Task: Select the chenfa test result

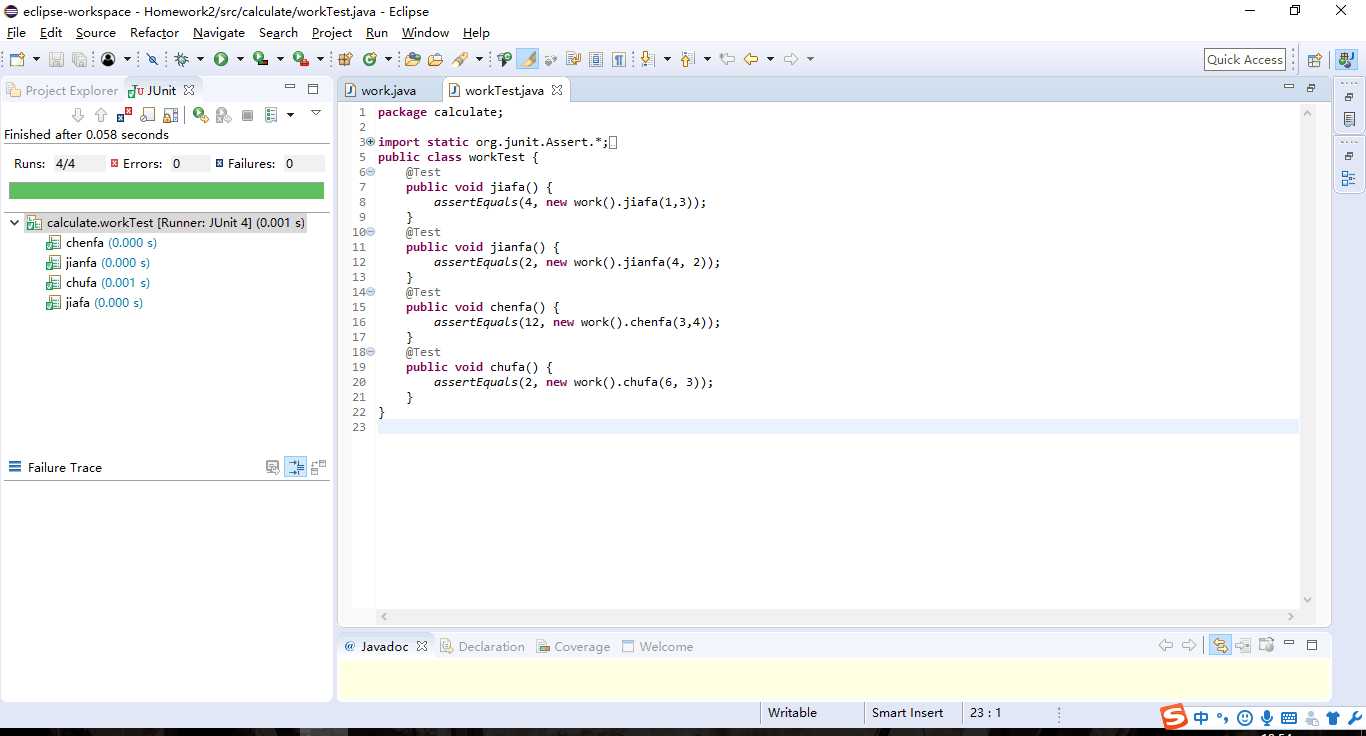Action: coord(102,243)
